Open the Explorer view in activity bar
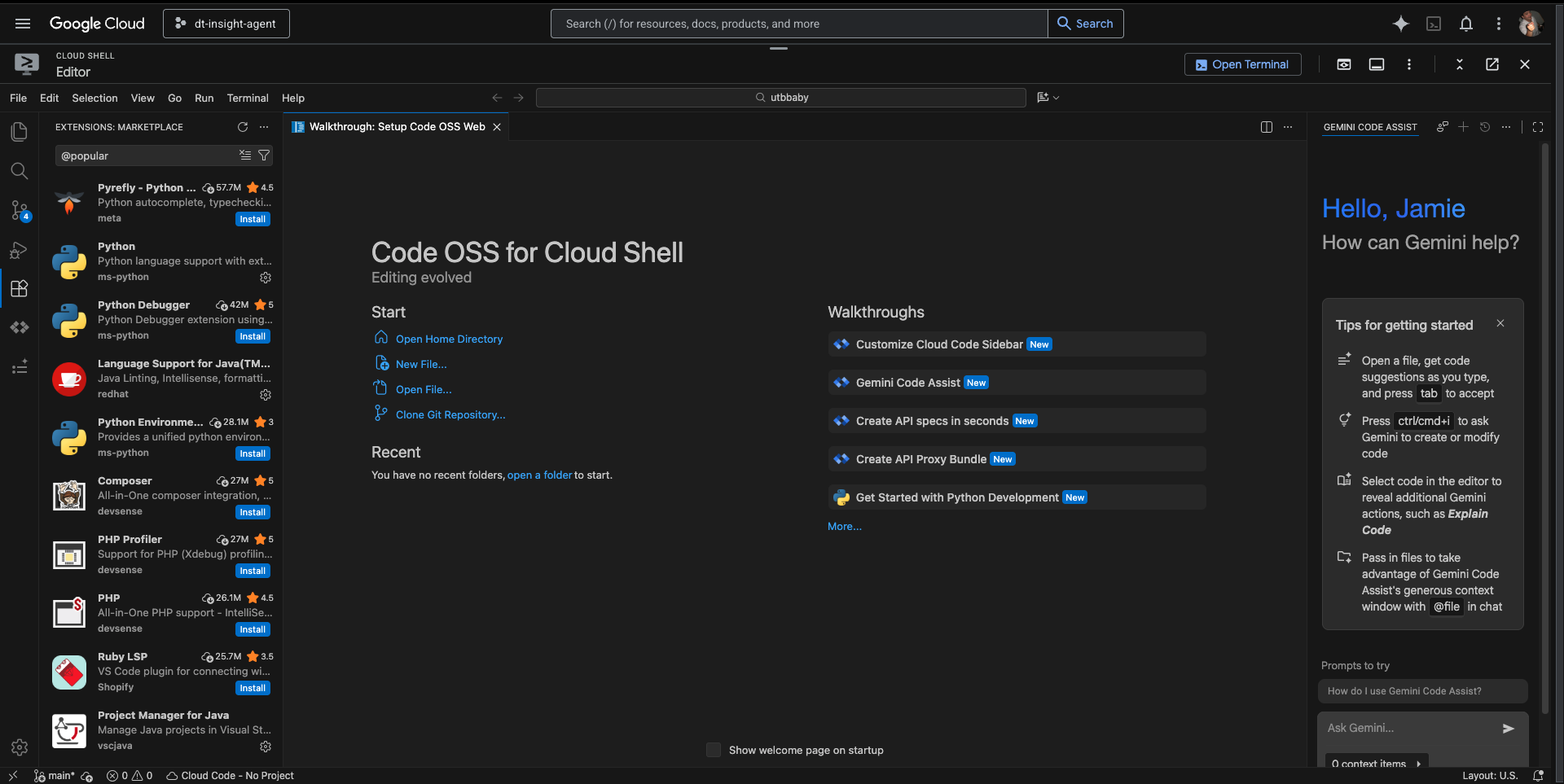This screenshot has height=784, width=1564. 20,132
